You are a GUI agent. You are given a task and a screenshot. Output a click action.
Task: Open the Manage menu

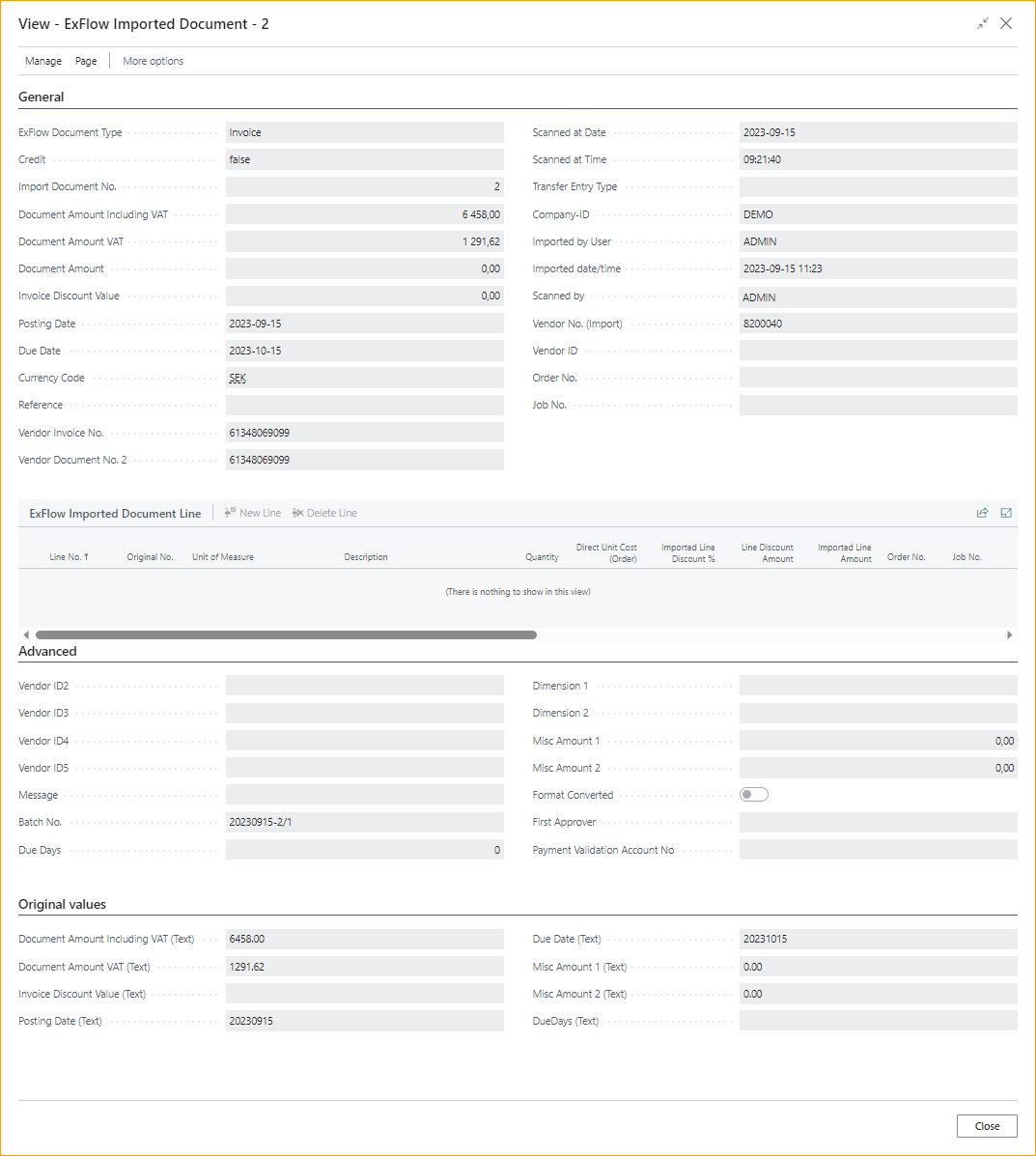(x=42, y=61)
